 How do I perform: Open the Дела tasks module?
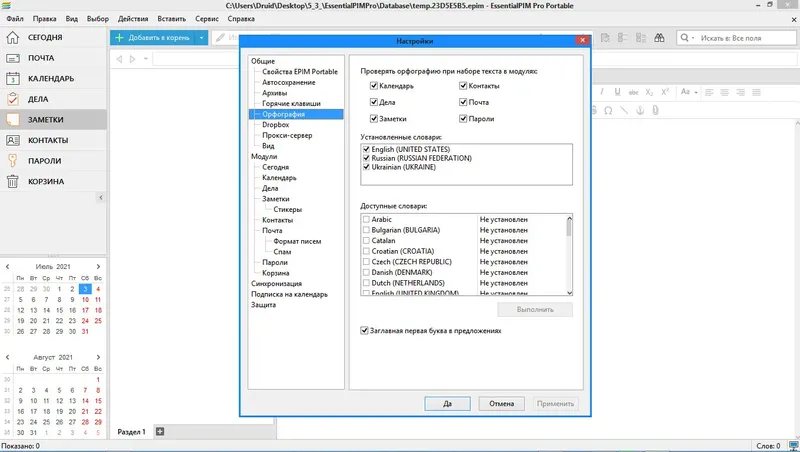click(x=53, y=99)
